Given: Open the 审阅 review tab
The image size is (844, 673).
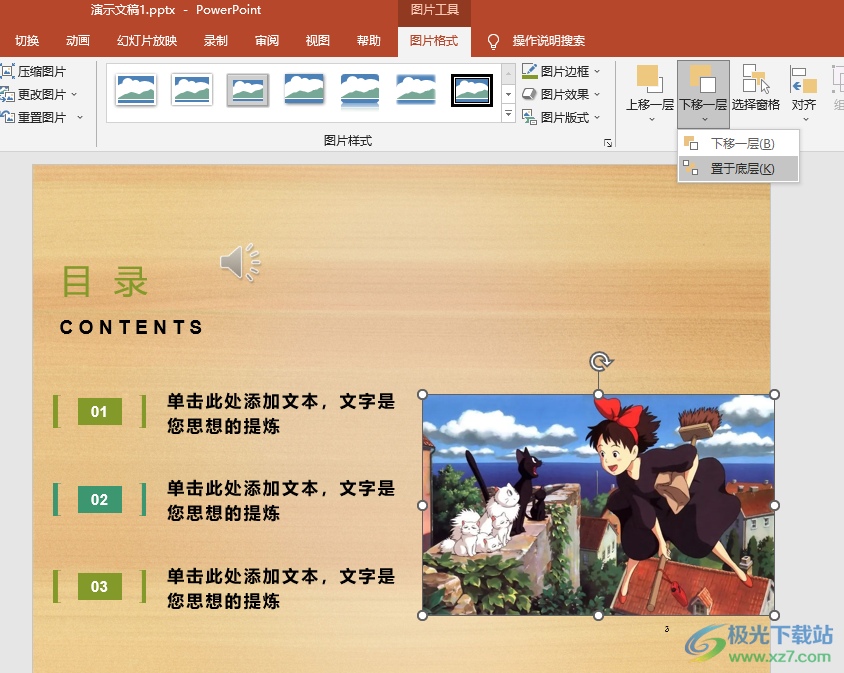Looking at the screenshot, I should click(267, 40).
